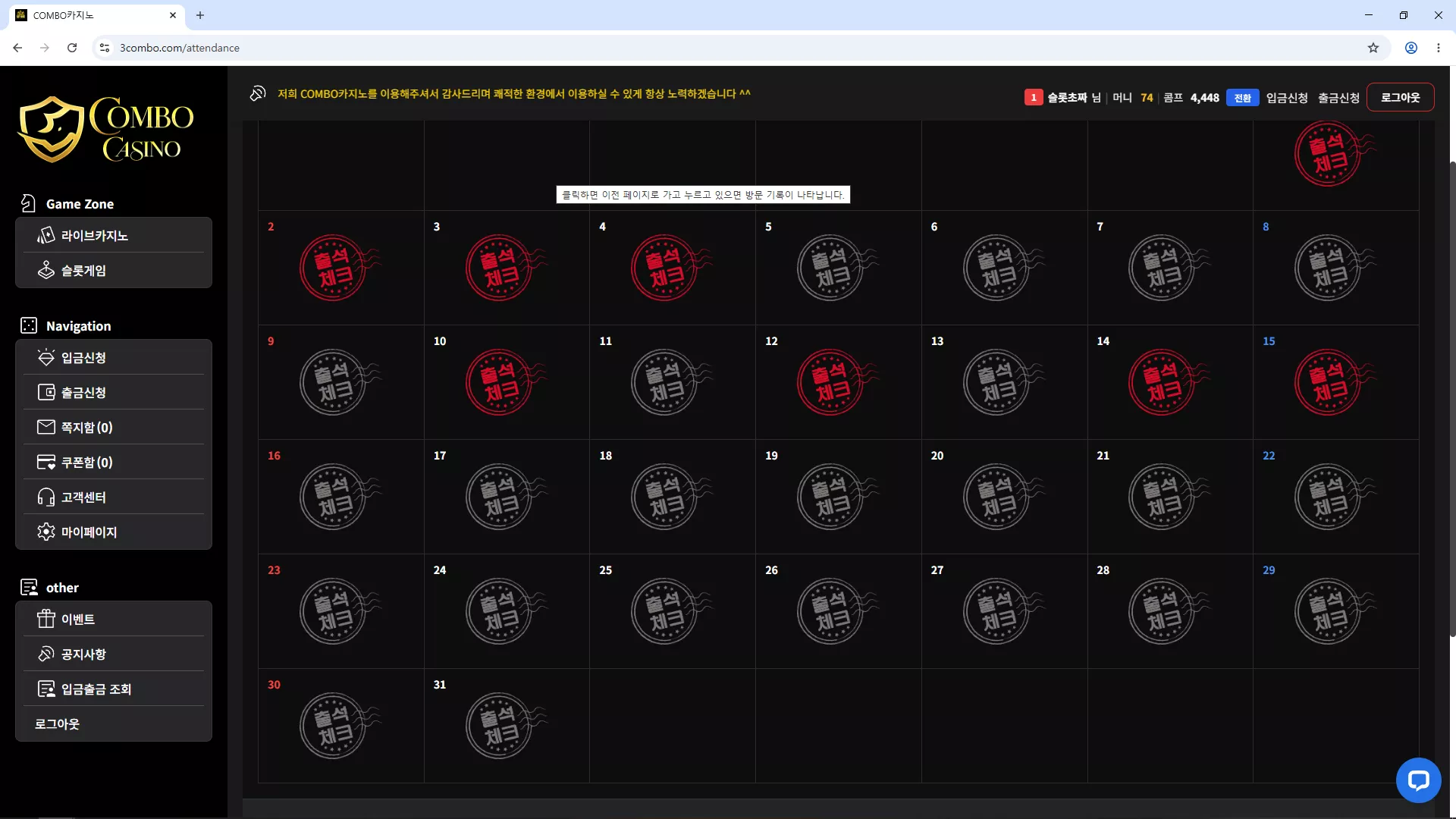Open the chat support bubble
The image size is (1456, 819).
click(x=1418, y=780)
